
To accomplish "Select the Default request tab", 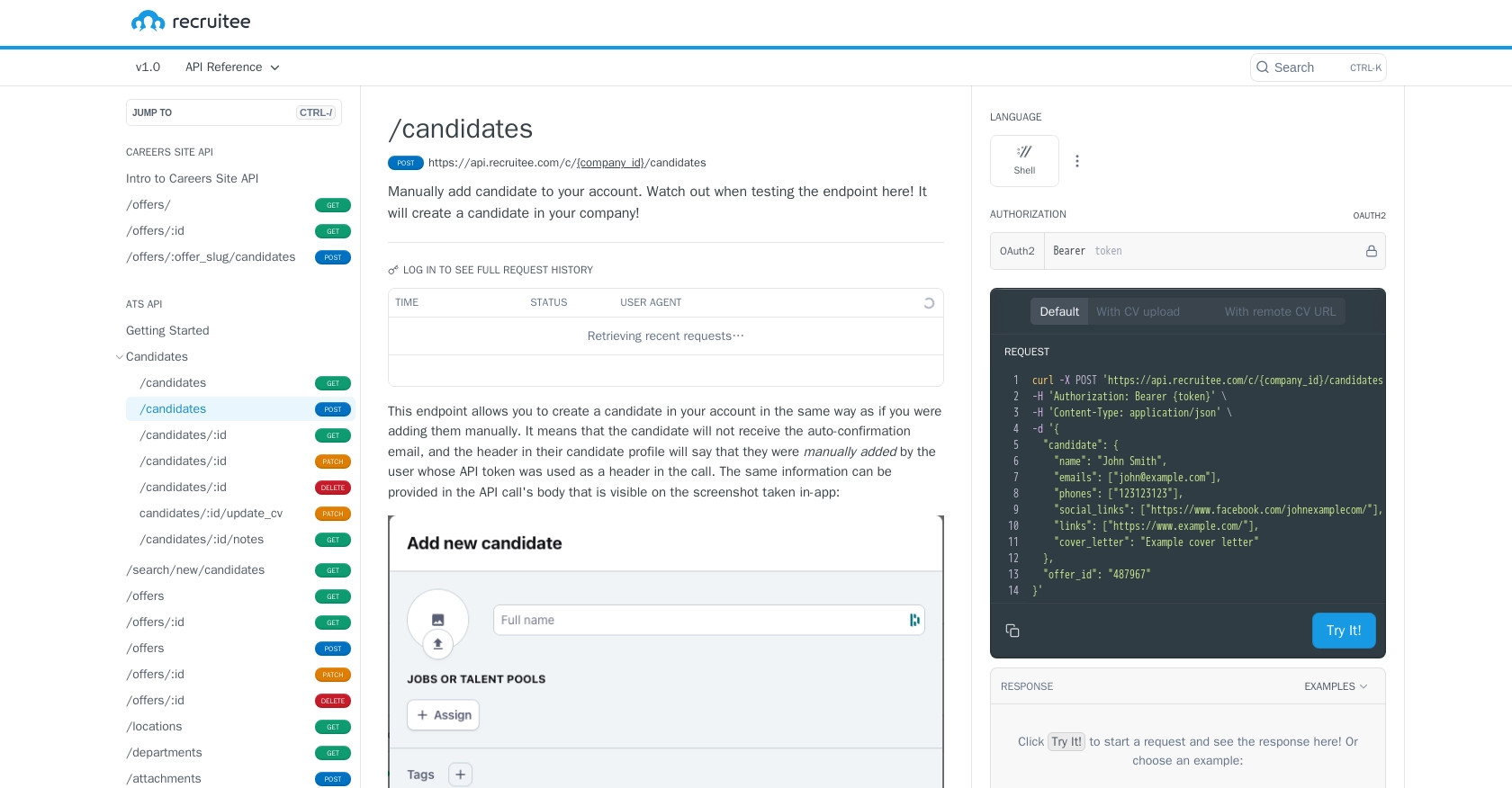I will pos(1059,312).
